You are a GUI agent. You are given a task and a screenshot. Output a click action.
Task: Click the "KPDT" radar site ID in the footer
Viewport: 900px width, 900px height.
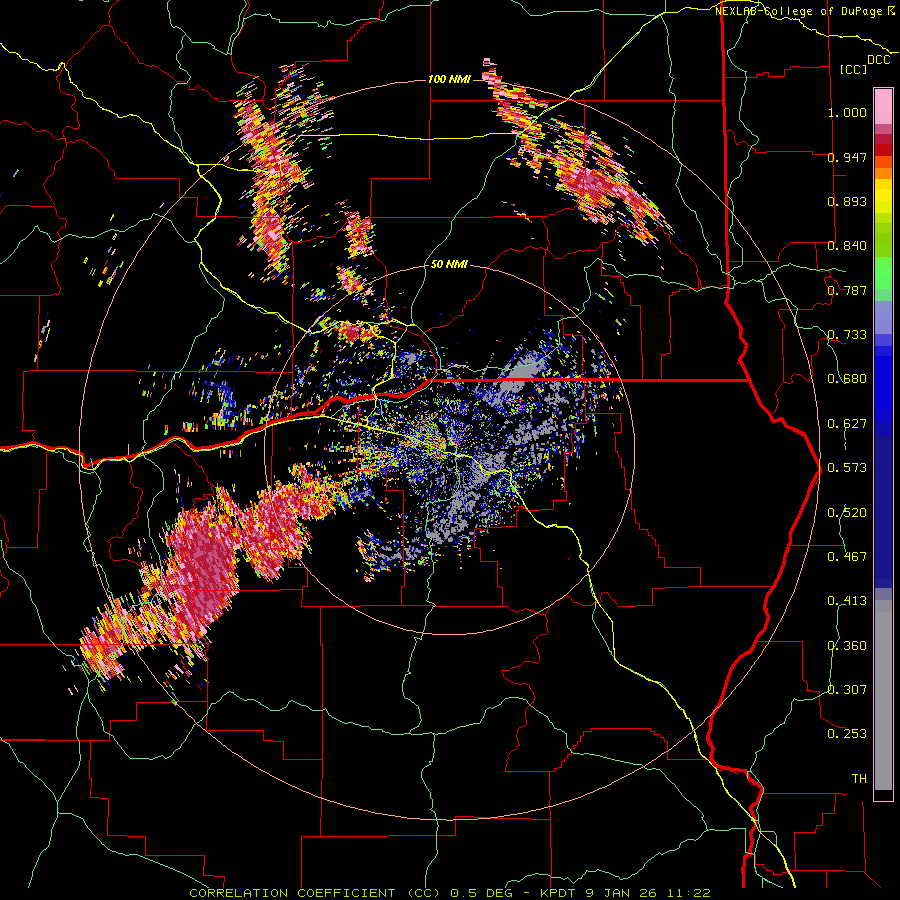559,893
